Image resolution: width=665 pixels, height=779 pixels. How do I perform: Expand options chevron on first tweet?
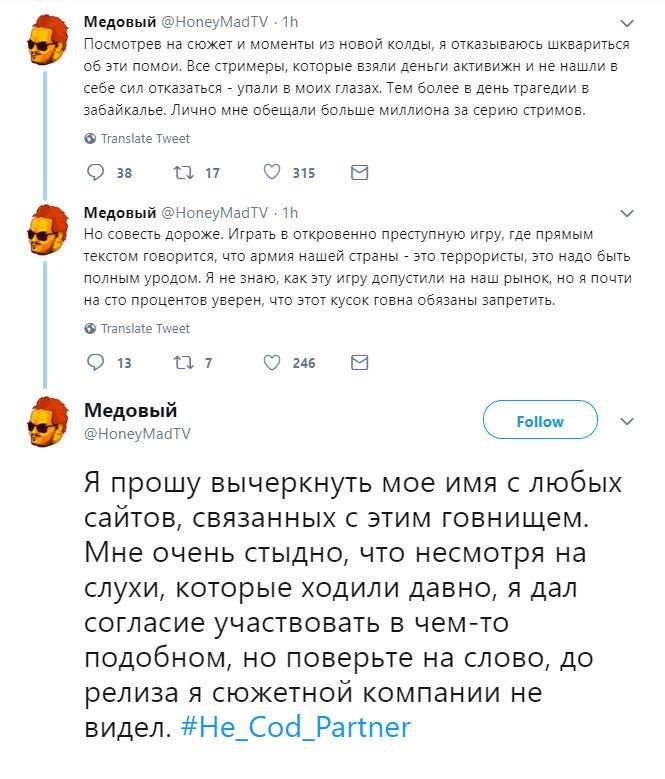click(x=627, y=22)
